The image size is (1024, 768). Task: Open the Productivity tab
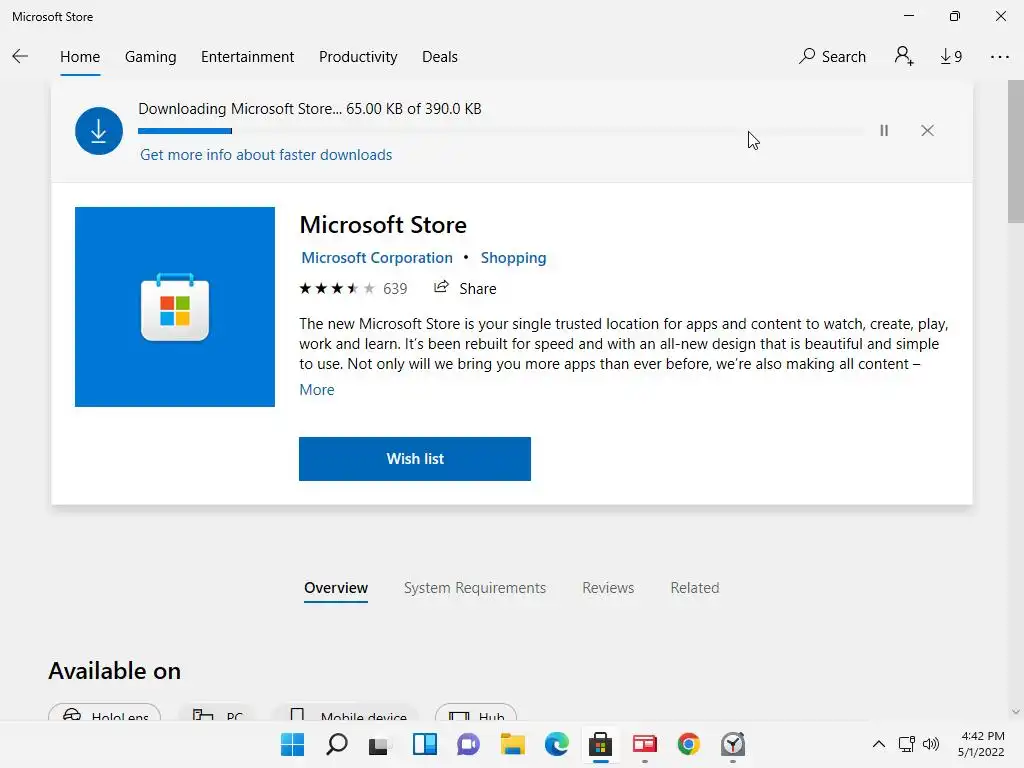358,57
